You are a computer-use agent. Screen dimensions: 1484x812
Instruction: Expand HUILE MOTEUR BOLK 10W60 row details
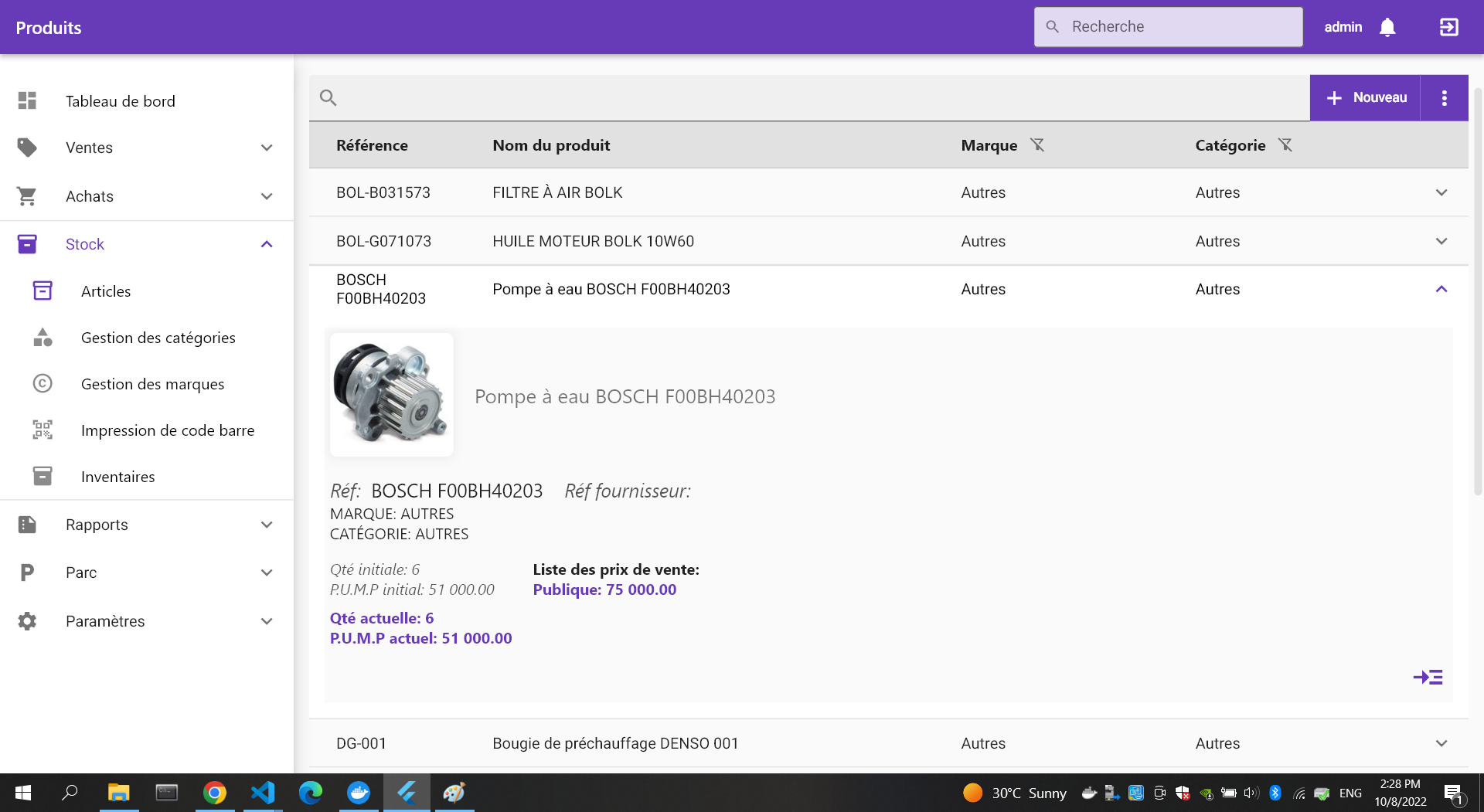[x=1441, y=241]
